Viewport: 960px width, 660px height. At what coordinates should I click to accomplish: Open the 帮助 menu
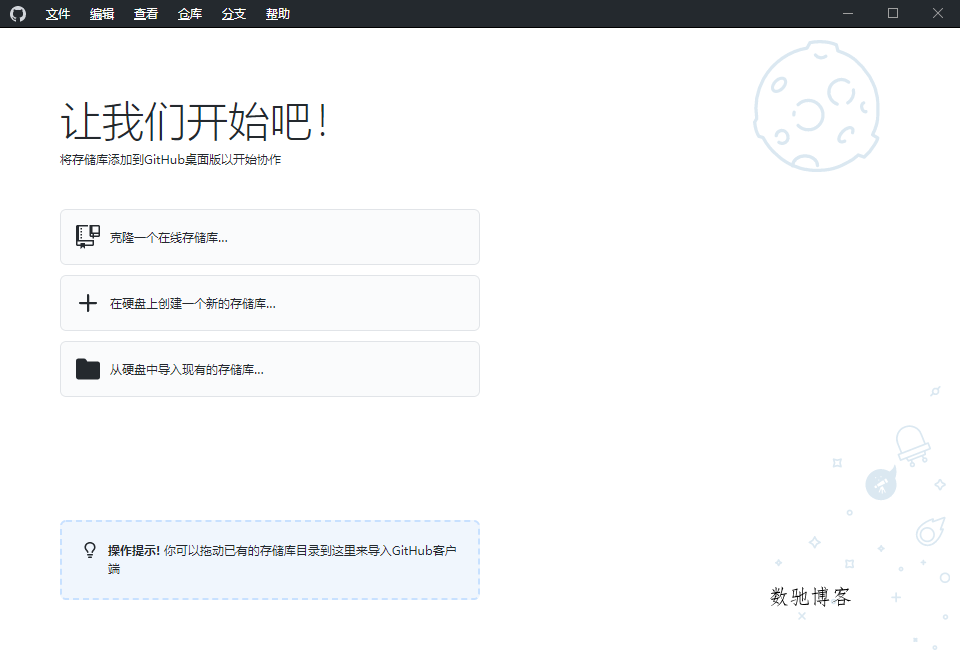coord(278,13)
